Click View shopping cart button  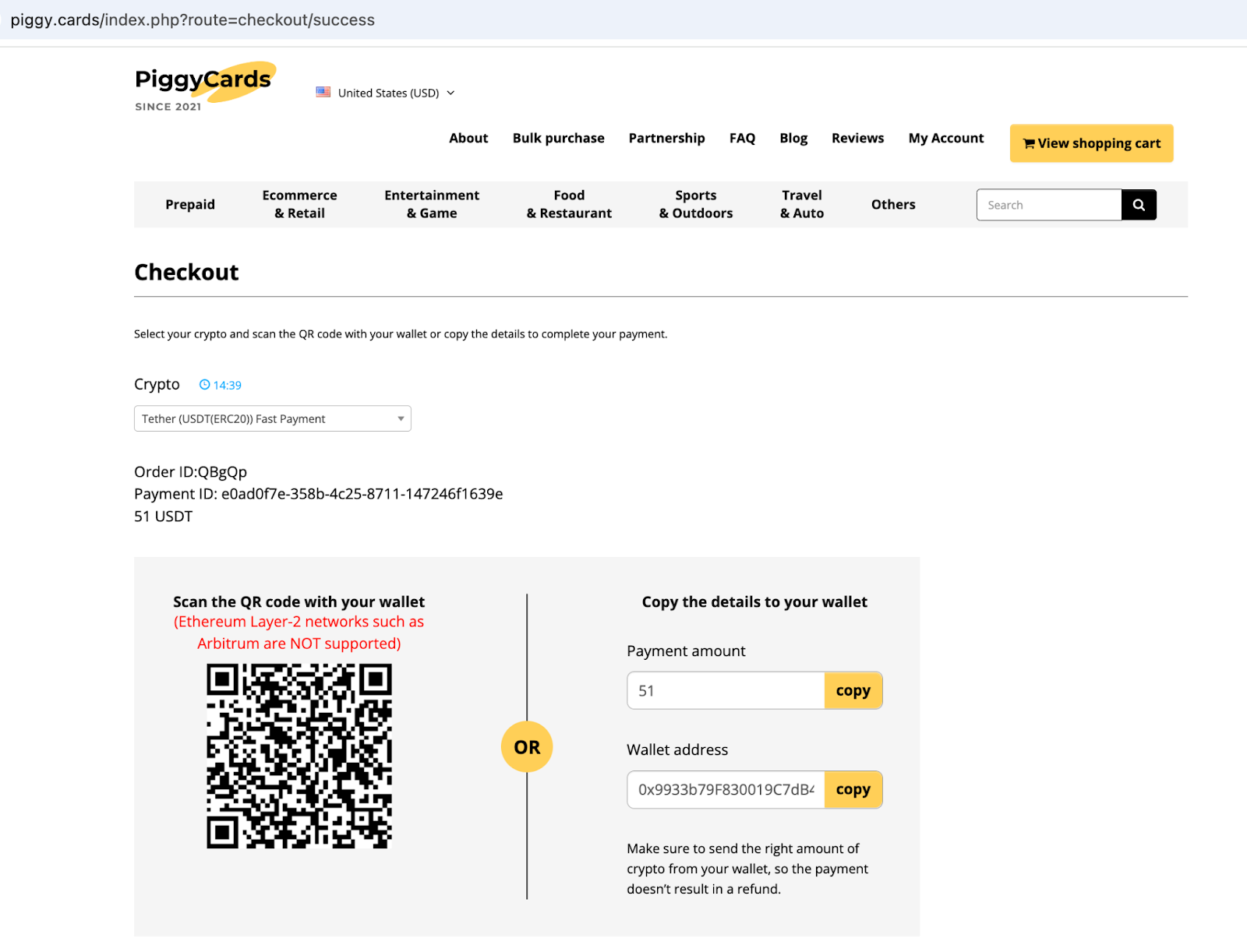[x=1091, y=143]
